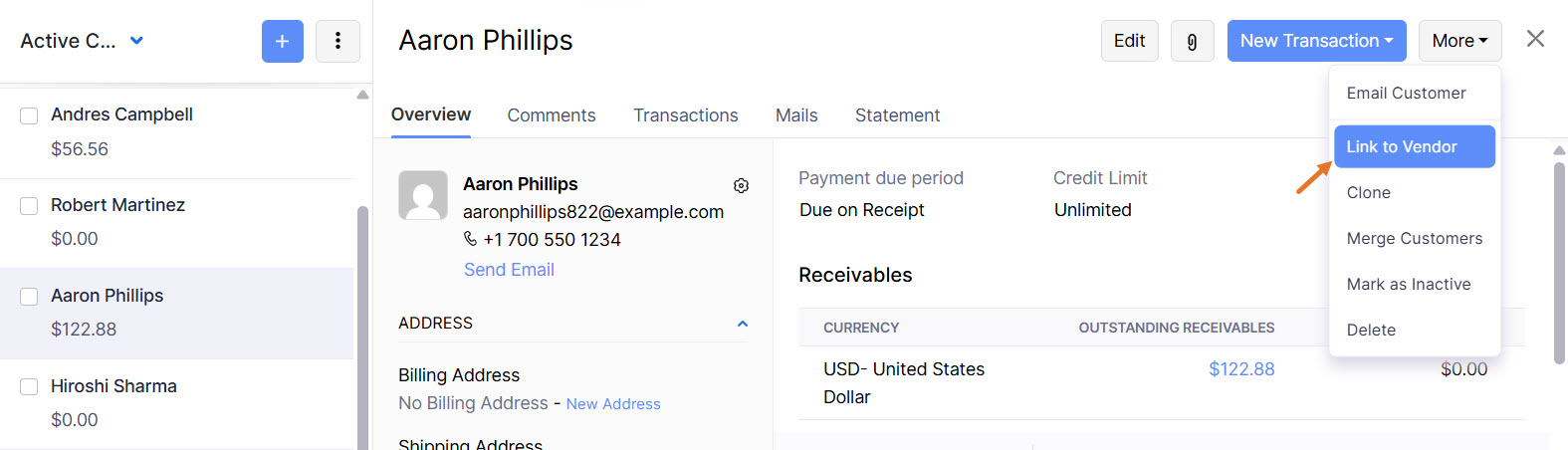The width and height of the screenshot is (1568, 450).
Task: Open the New Transaction dropdown
Action: [1316, 41]
